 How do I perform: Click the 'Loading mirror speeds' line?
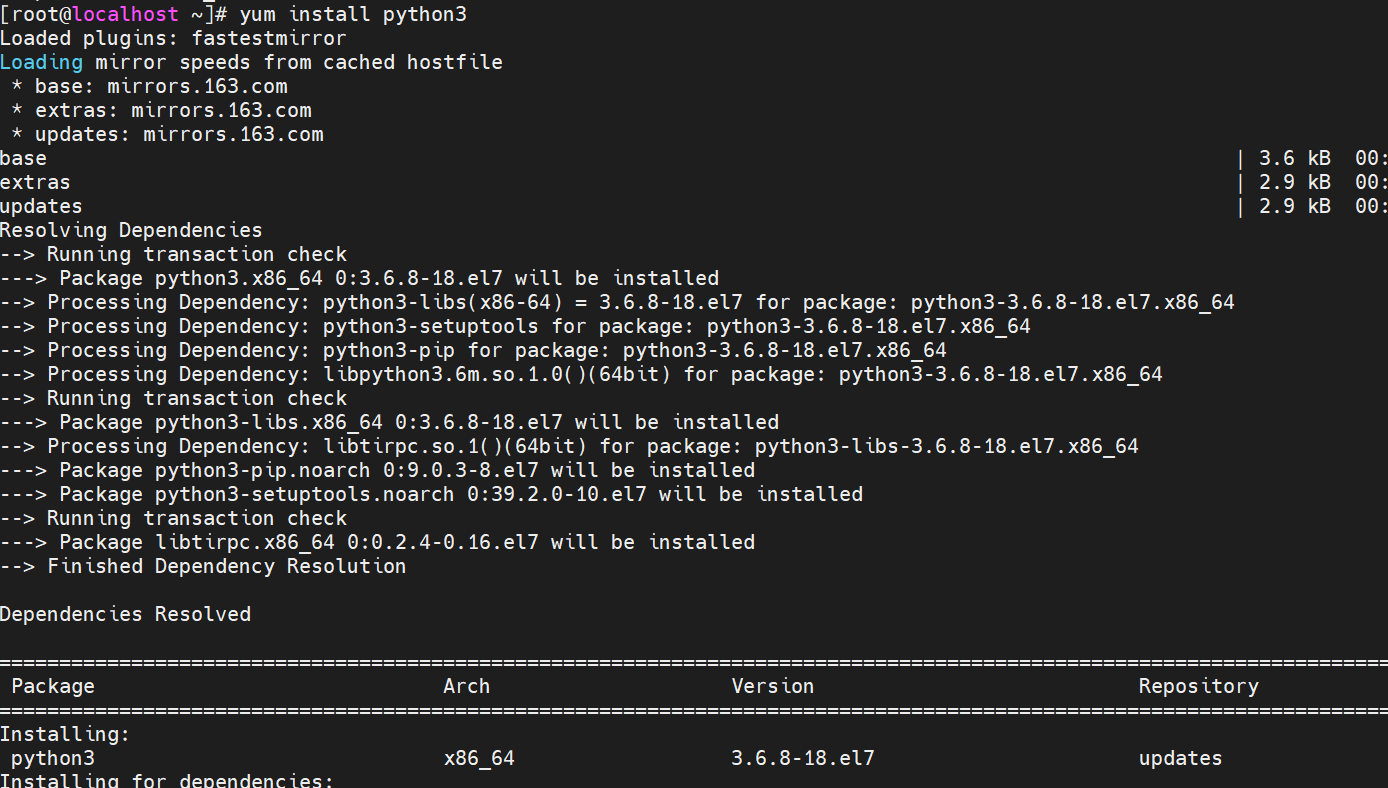coord(251,62)
